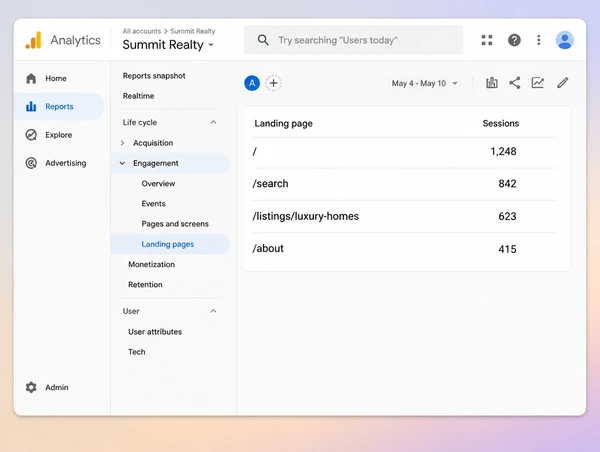The image size is (600, 452).
Task: Open Advertising in the left navigation
Action: (66, 163)
